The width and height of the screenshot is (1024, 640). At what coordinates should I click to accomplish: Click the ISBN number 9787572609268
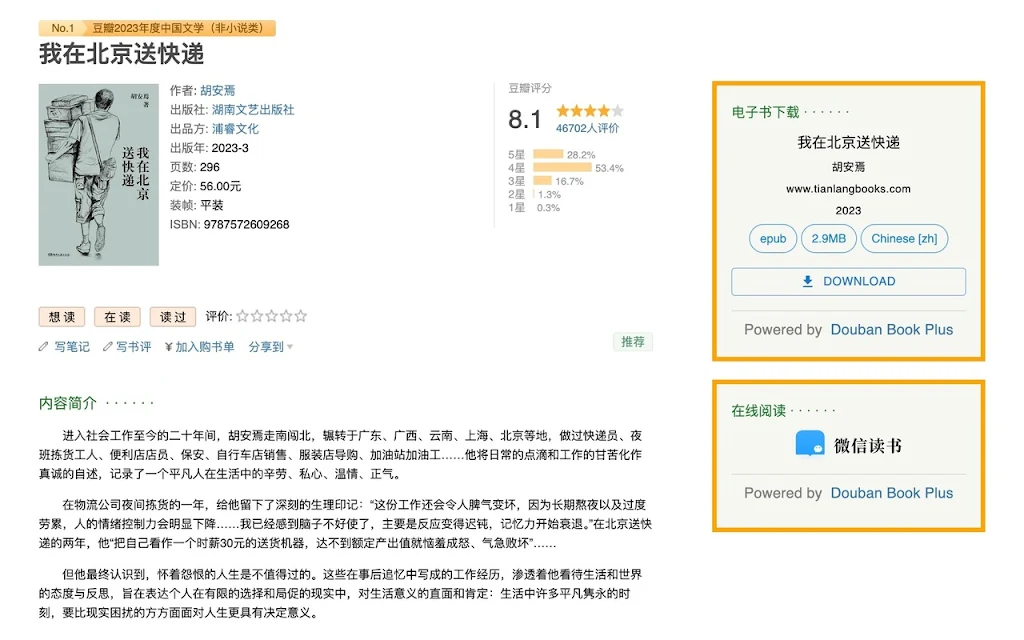246,224
